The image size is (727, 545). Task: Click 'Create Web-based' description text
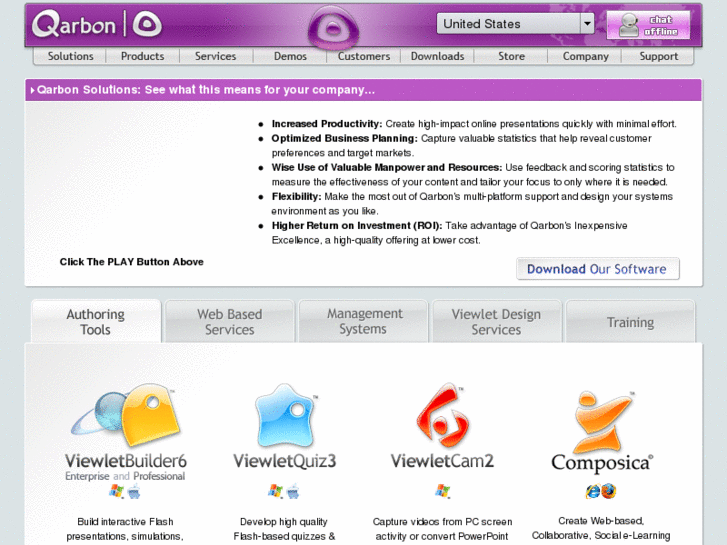pos(601,521)
